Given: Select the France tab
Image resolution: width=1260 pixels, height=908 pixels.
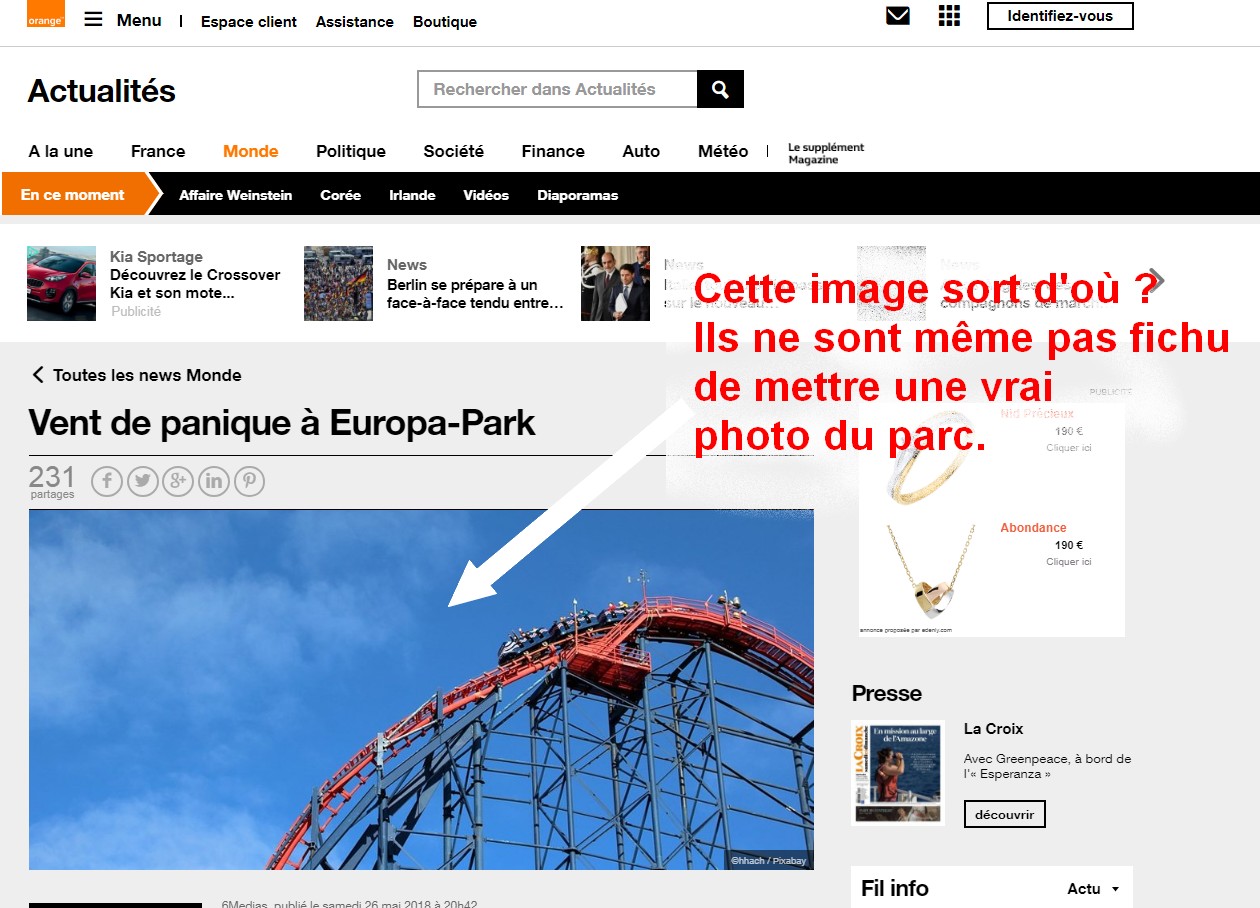Looking at the screenshot, I should click(158, 151).
